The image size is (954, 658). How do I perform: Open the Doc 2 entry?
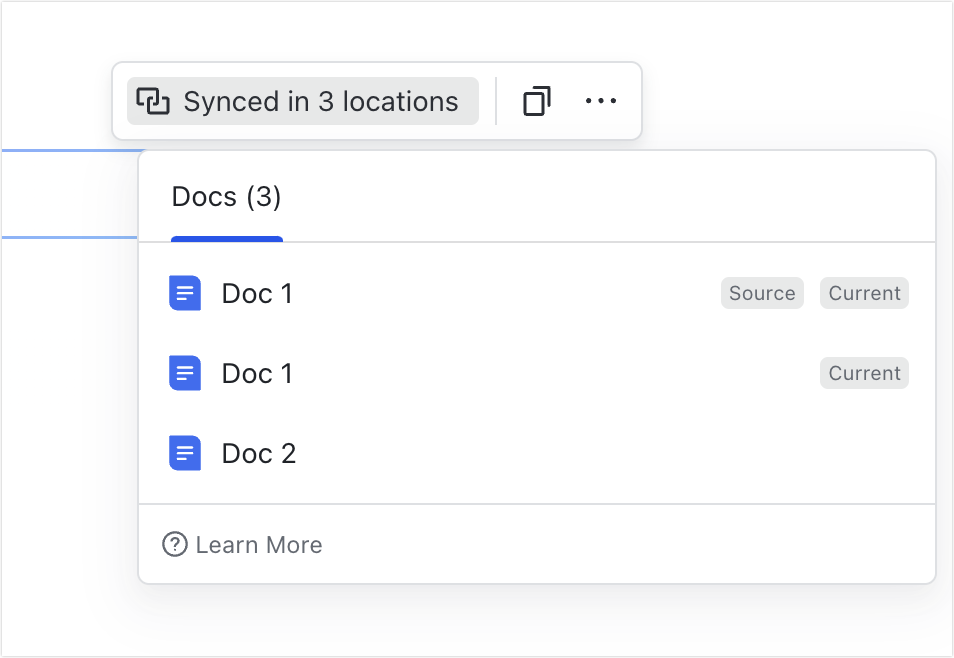258,453
